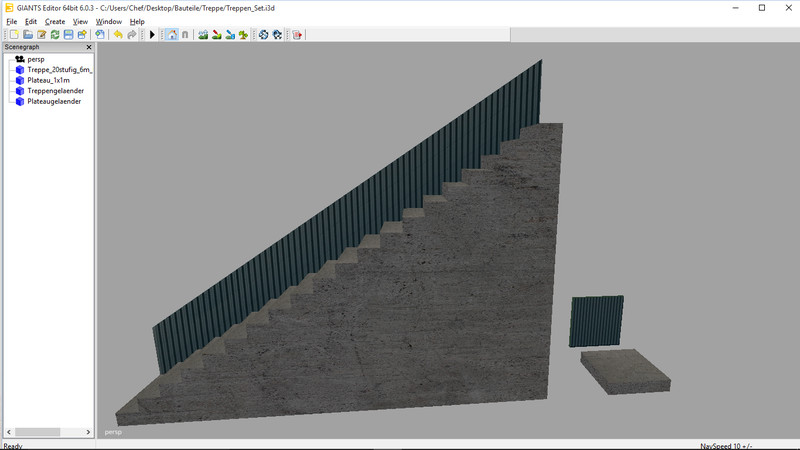
Task: Open the Window menu
Action: (x=109, y=21)
